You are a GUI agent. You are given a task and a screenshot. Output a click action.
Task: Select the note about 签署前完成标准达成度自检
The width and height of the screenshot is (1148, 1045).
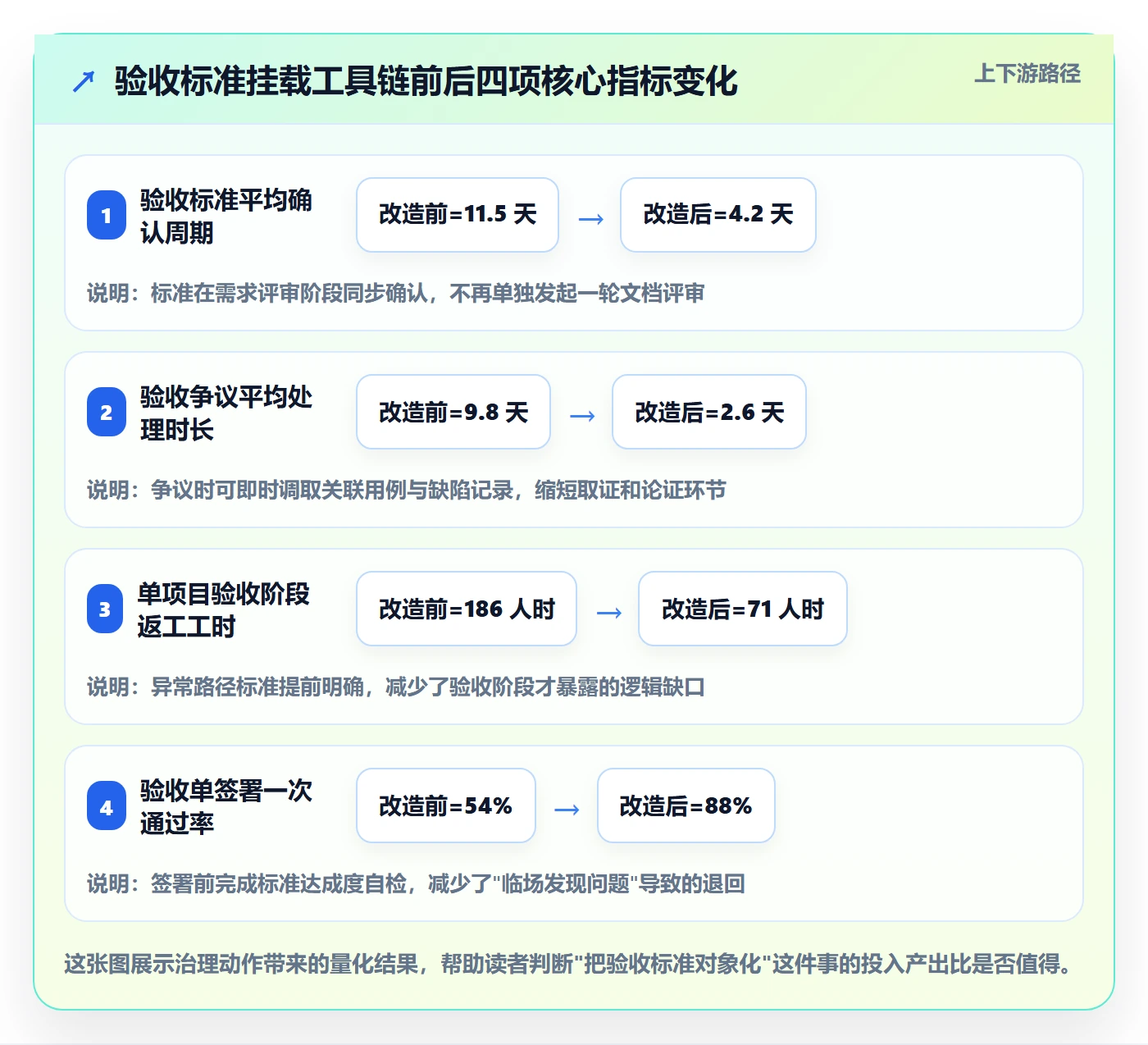coord(417,883)
